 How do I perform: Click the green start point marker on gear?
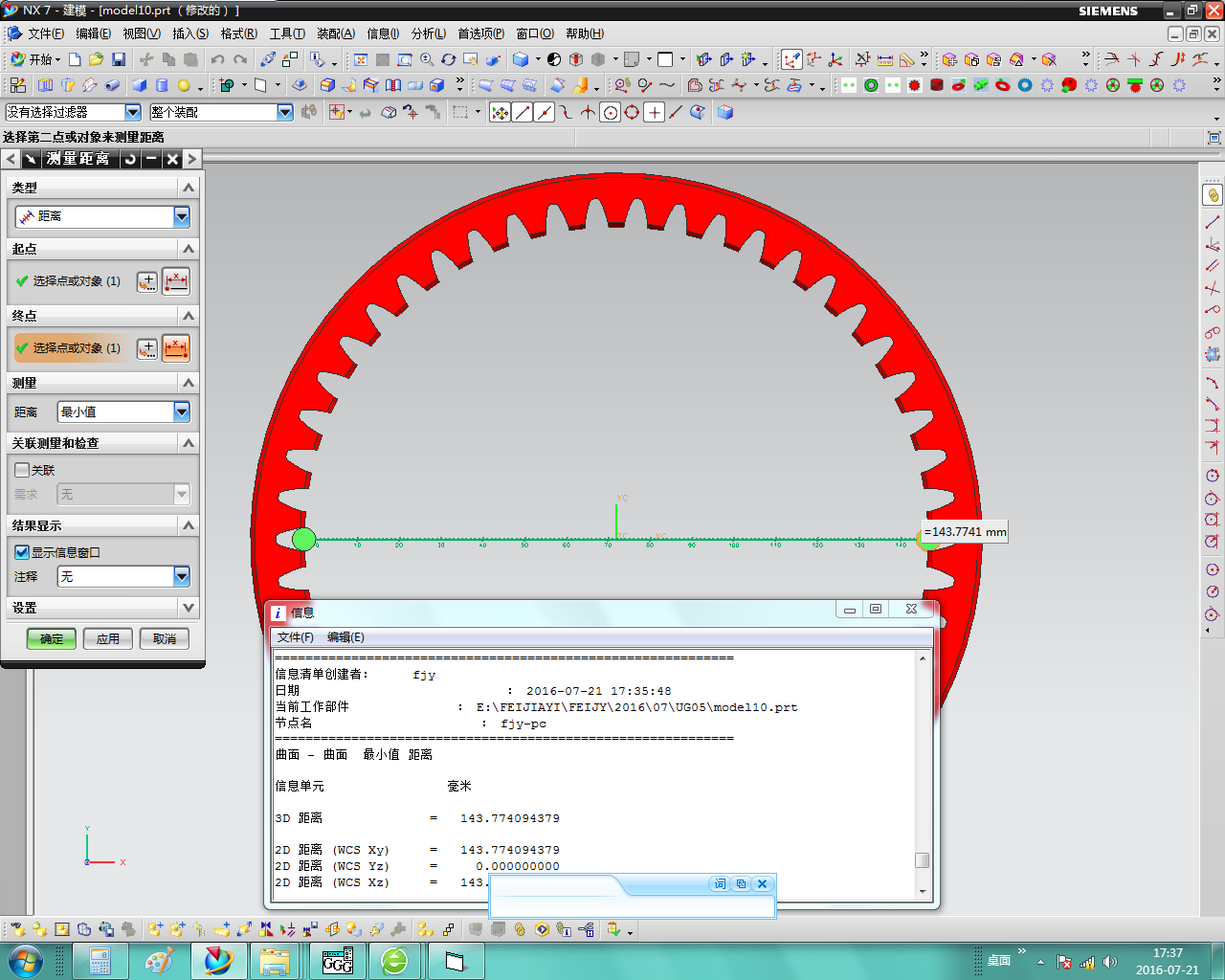pyautogui.click(x=303, y=539)
